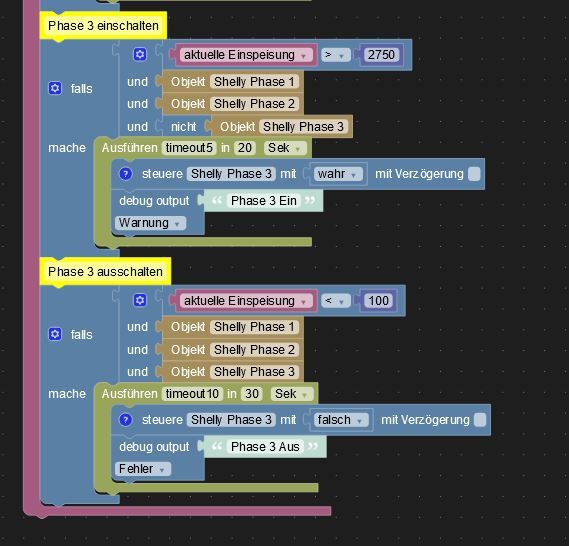Enable mit Verzögerung on the falsch control block
The height and width of the screenshot is (546, 569).
coord(480,420)
